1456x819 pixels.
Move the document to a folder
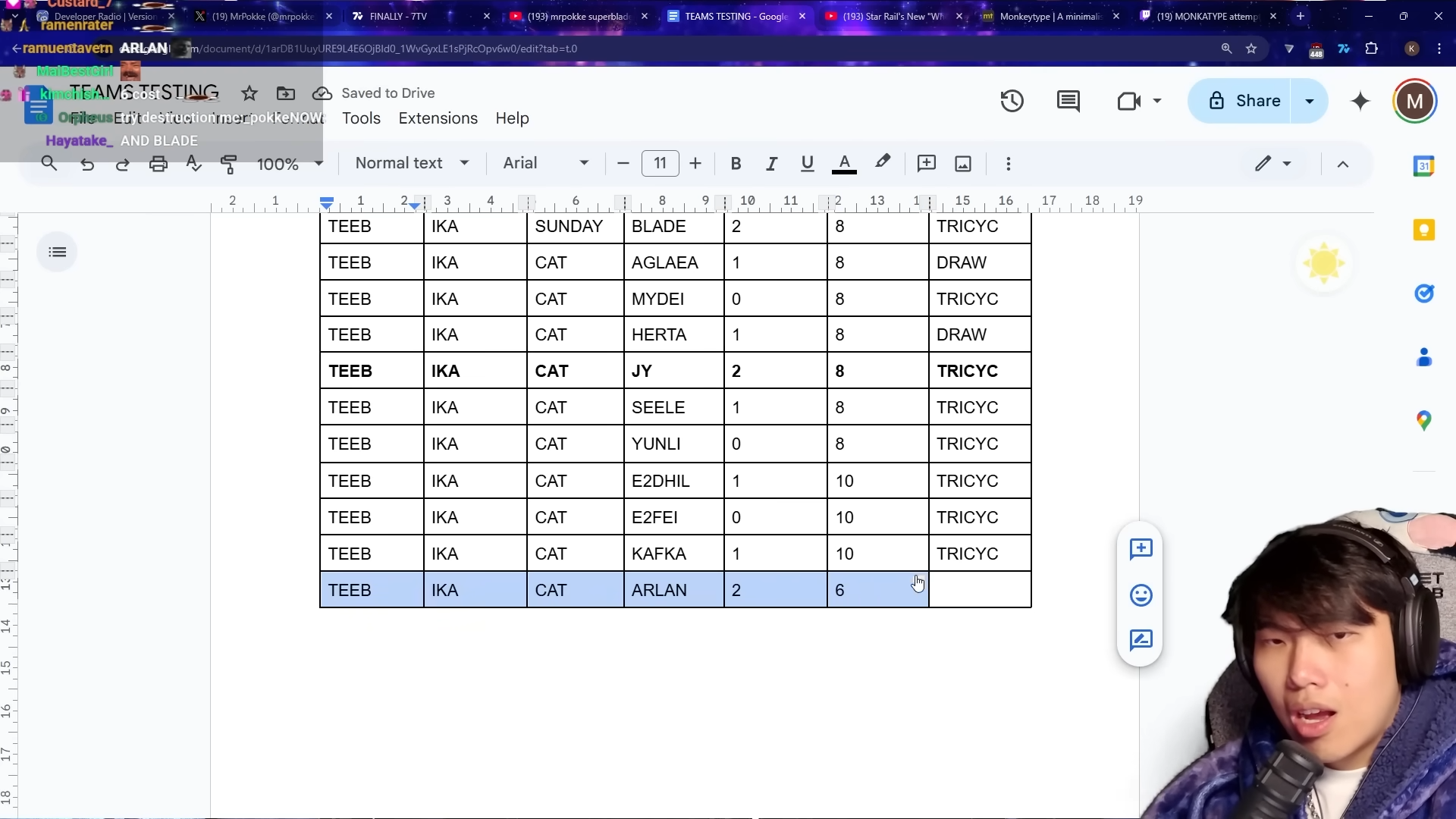(x=286, y=93)
